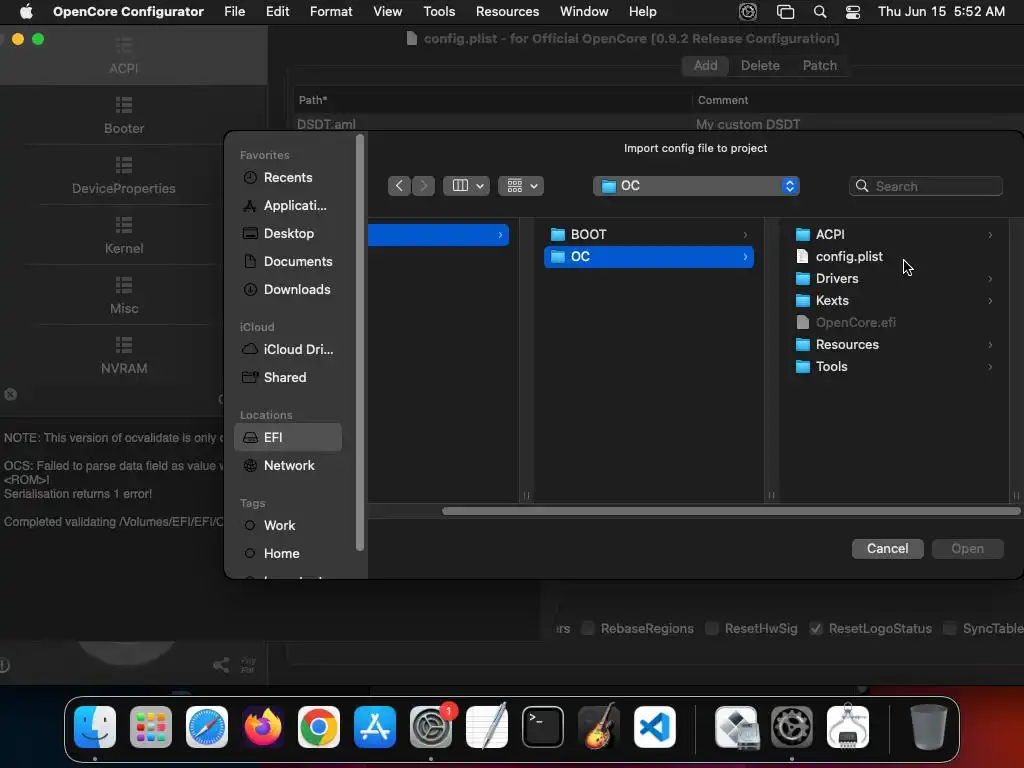
Task: Select OpenCore.efi file in list
Action: click(x=894, y=323)
